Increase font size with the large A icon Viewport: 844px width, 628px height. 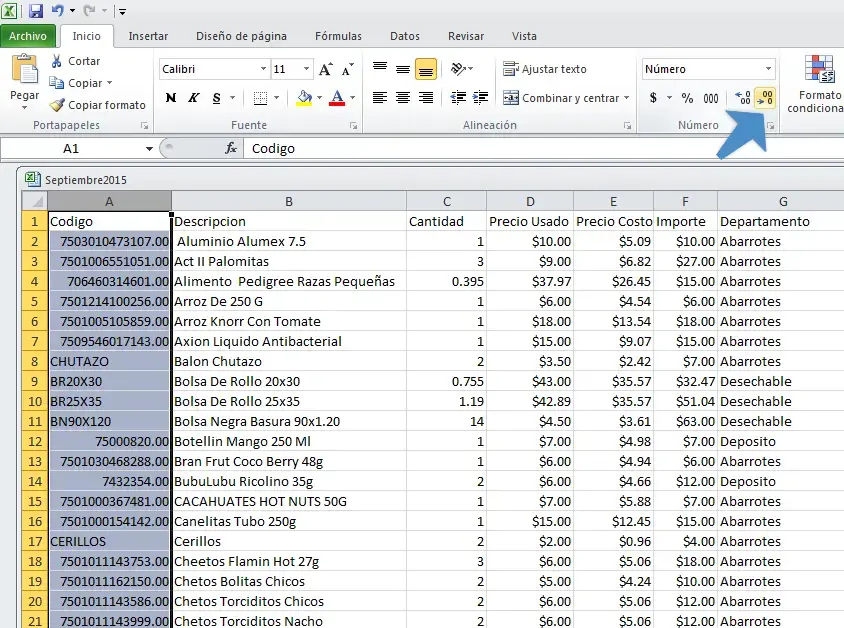[x=325, y=69]
